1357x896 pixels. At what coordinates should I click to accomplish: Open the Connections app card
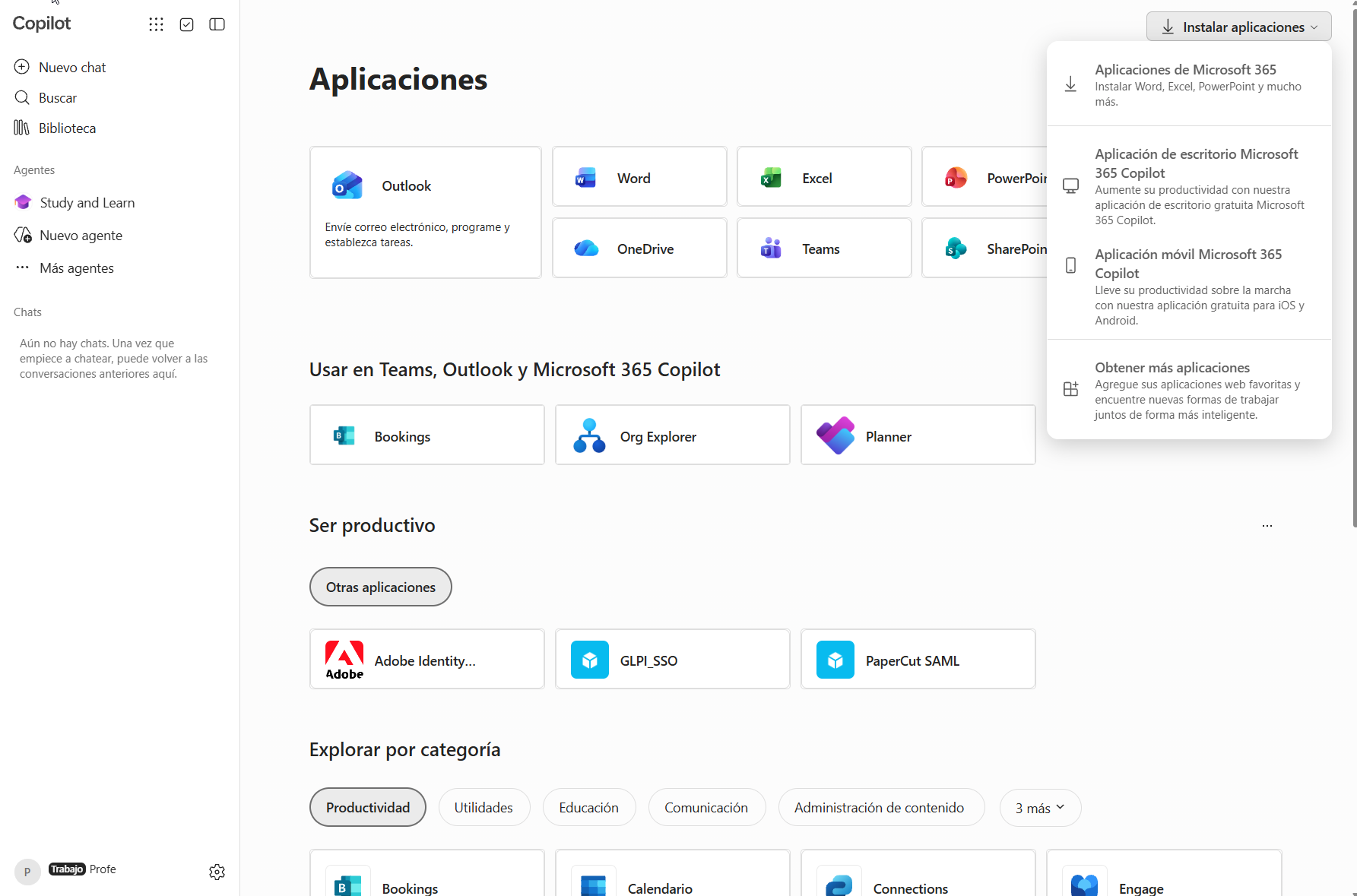point(918,873)
